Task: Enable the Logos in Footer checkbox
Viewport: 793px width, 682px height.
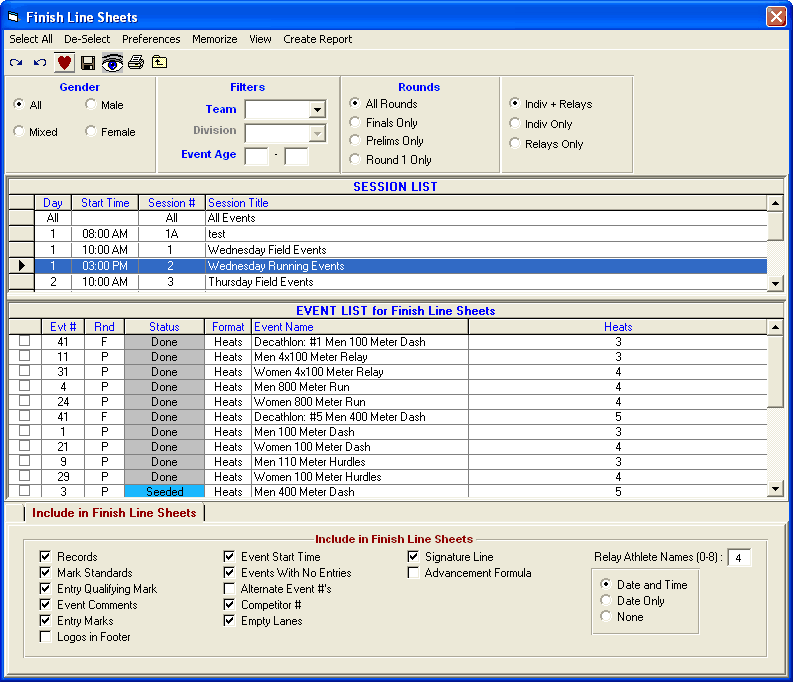Action: pos(46,636)
